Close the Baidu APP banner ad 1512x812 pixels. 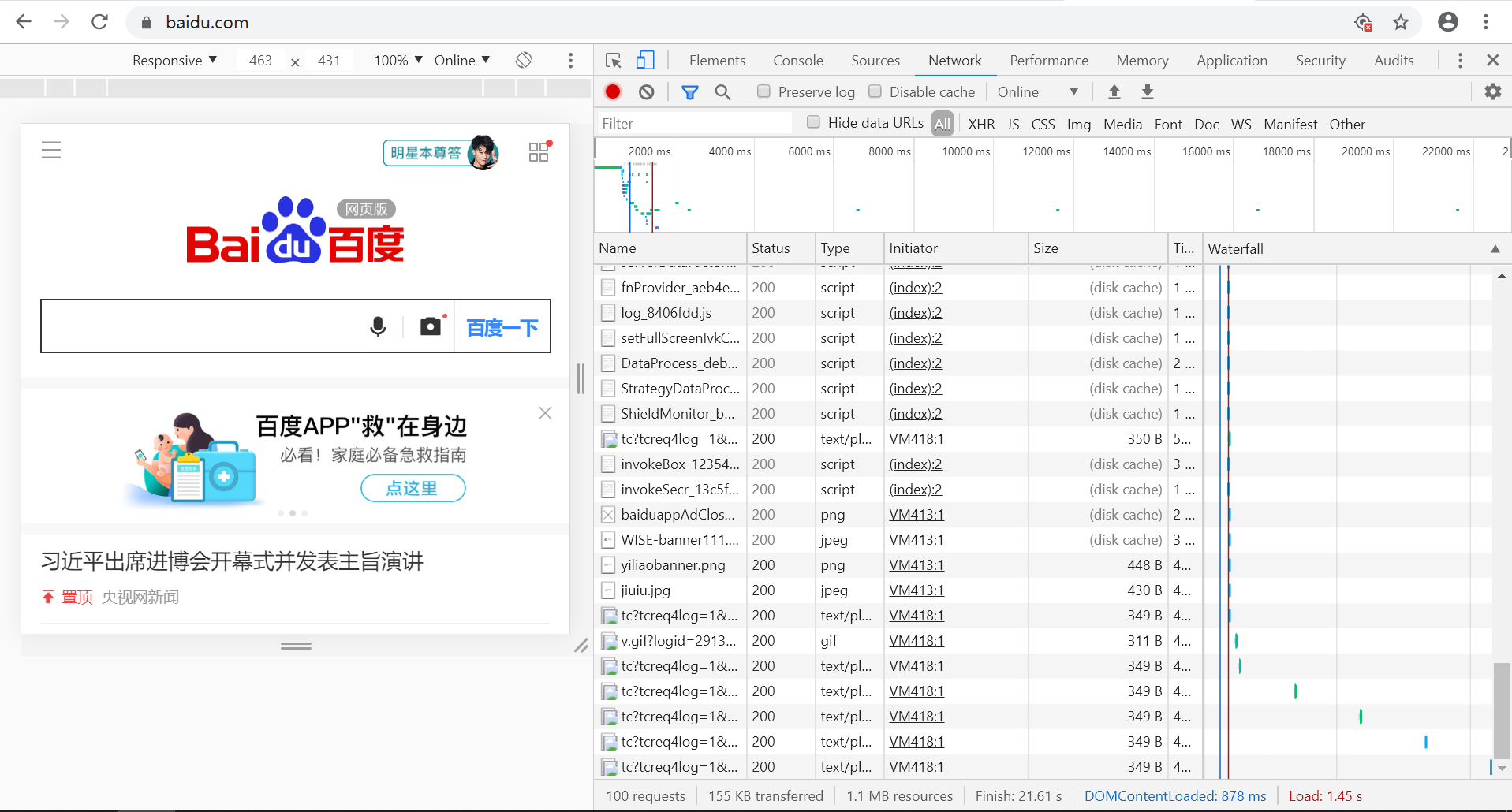point(545,413)
